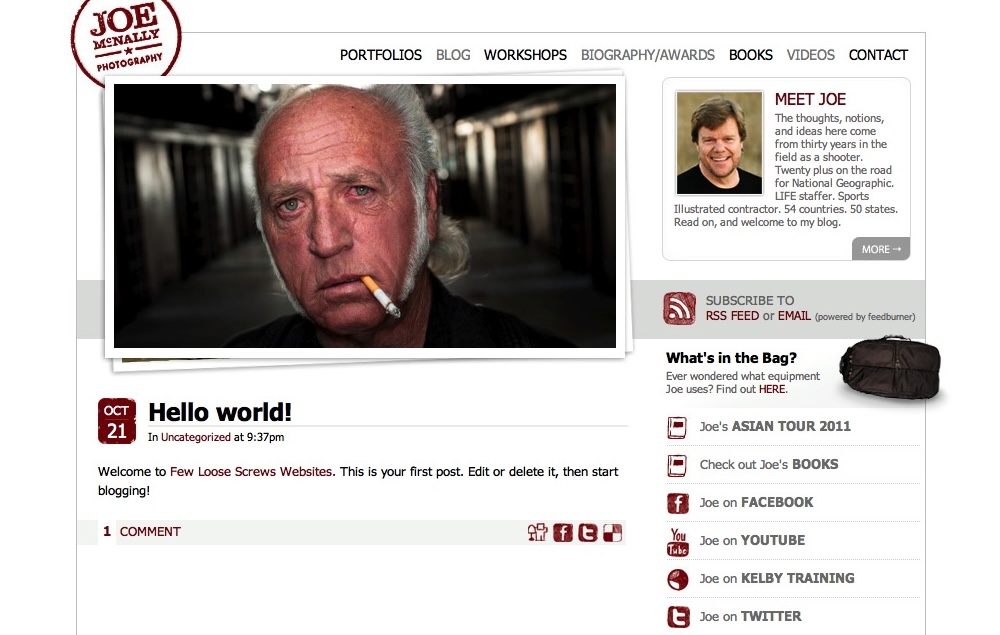Open the Uncategorized category link
The image size is (1000, 635).
pos(196,437)
